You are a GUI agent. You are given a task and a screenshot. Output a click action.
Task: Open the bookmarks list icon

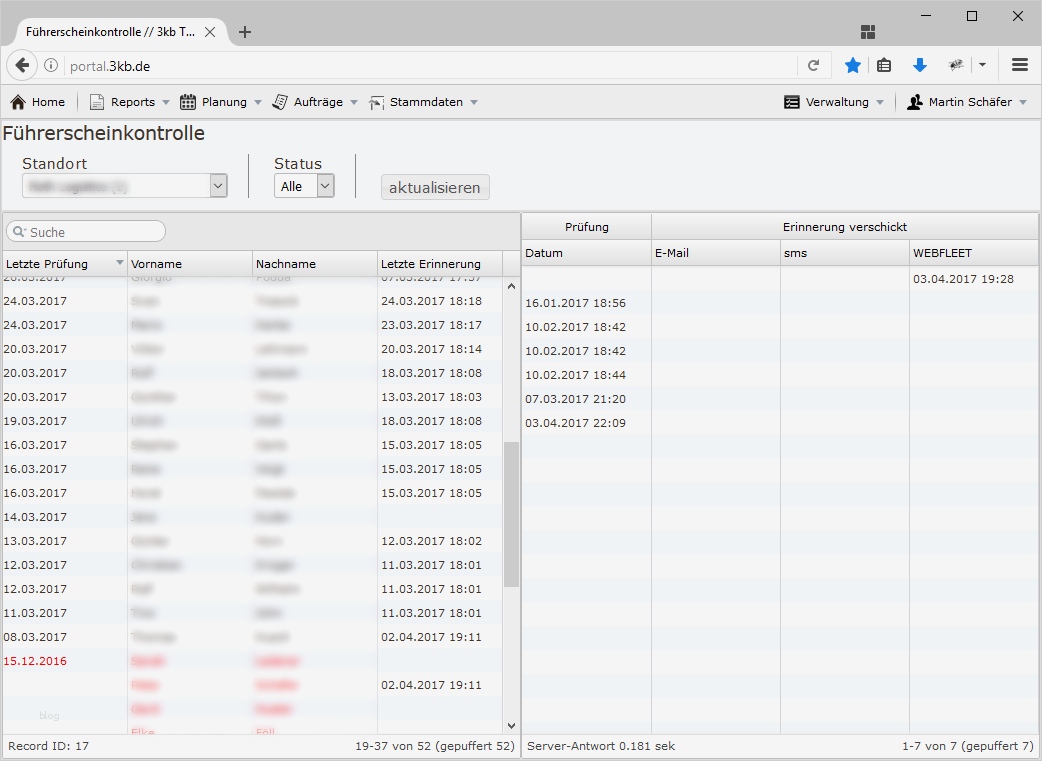[x=884, y=65]
